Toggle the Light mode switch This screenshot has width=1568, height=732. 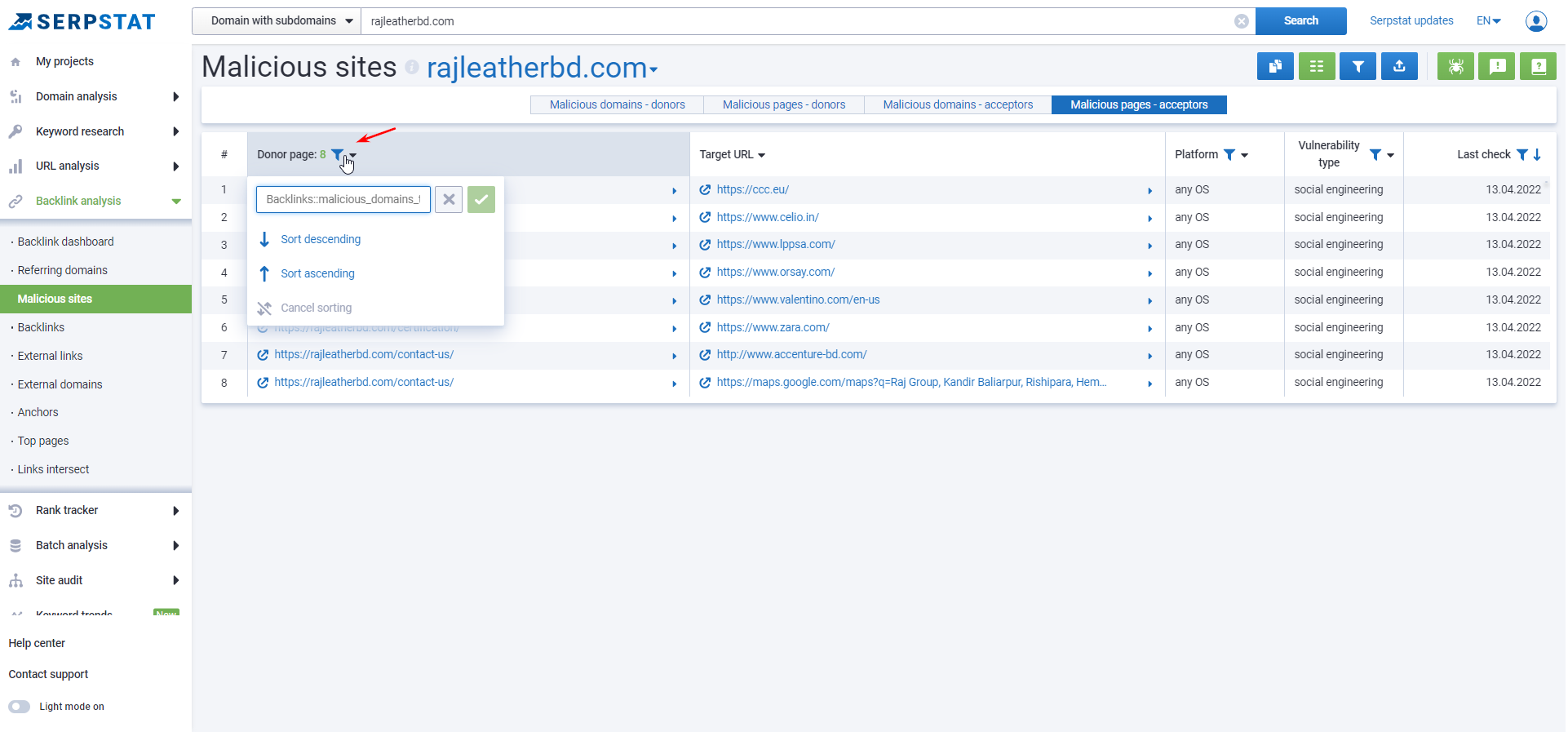(x=20, y=707)
